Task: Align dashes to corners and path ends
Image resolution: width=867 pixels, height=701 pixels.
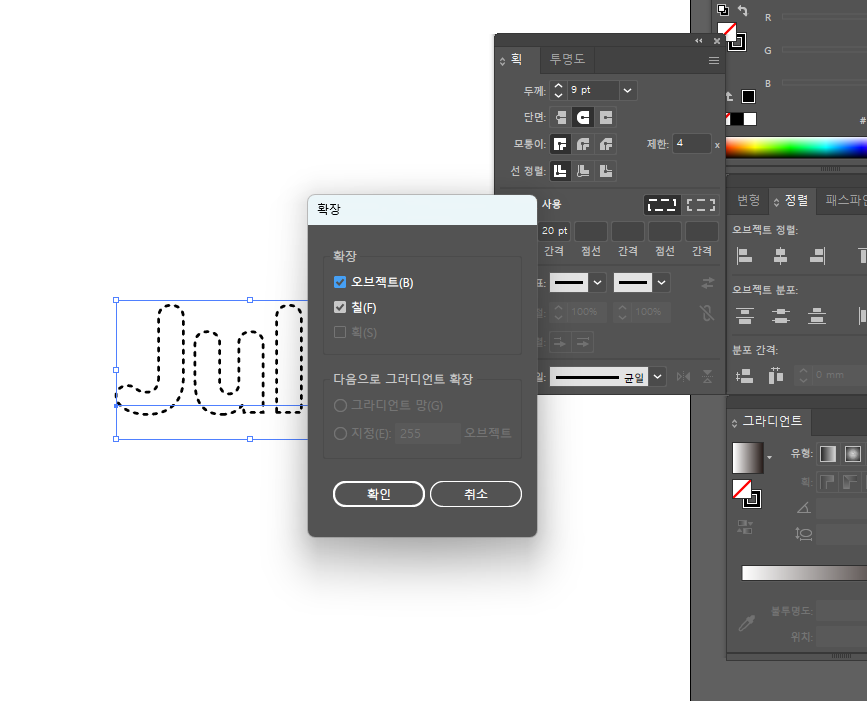Action: (701, 205)
